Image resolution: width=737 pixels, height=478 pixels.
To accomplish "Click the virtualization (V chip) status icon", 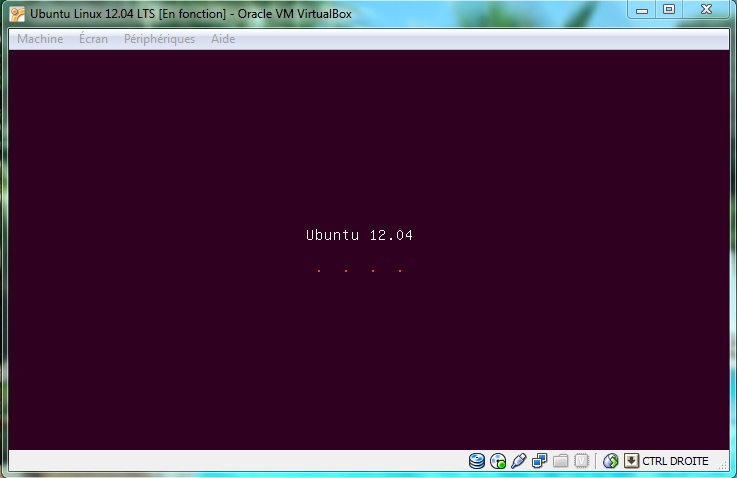I will pos(581,461).
